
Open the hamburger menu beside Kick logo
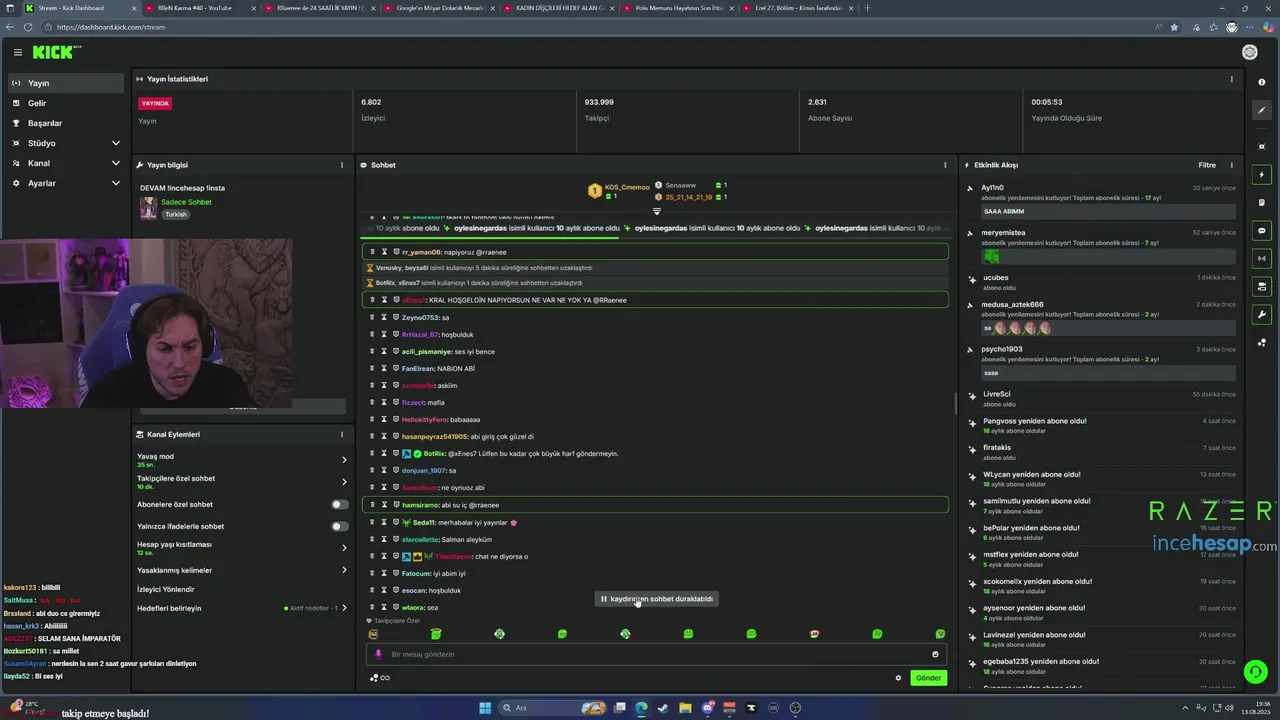(17, 52)
